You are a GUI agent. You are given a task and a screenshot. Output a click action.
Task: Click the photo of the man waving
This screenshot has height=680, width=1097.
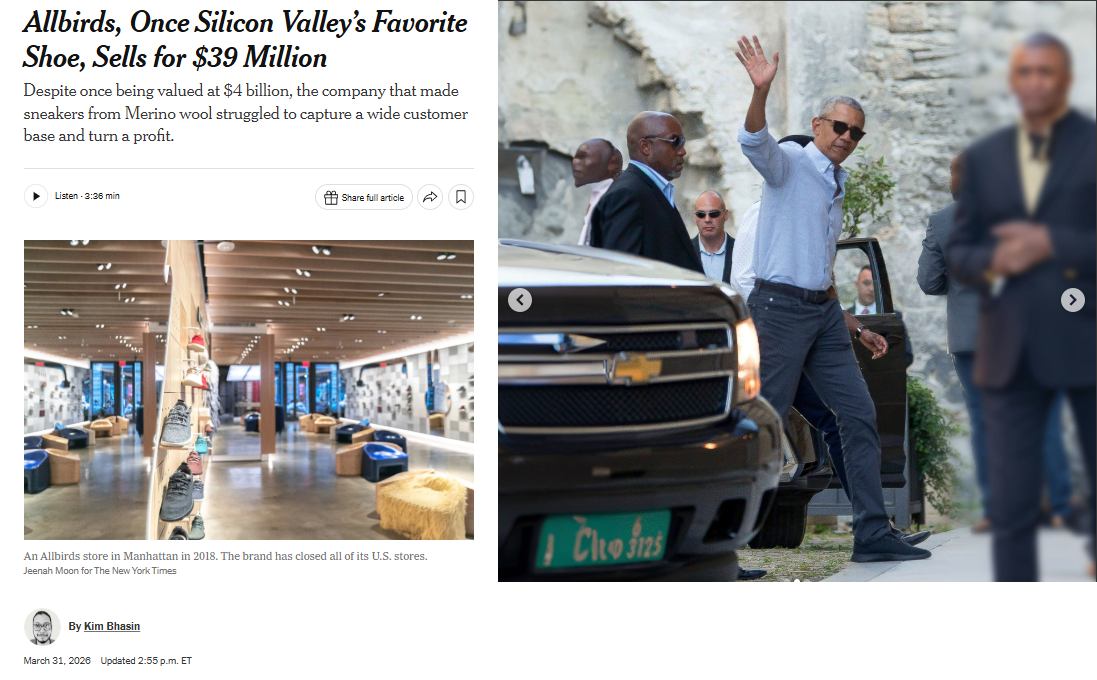(798, 291)
